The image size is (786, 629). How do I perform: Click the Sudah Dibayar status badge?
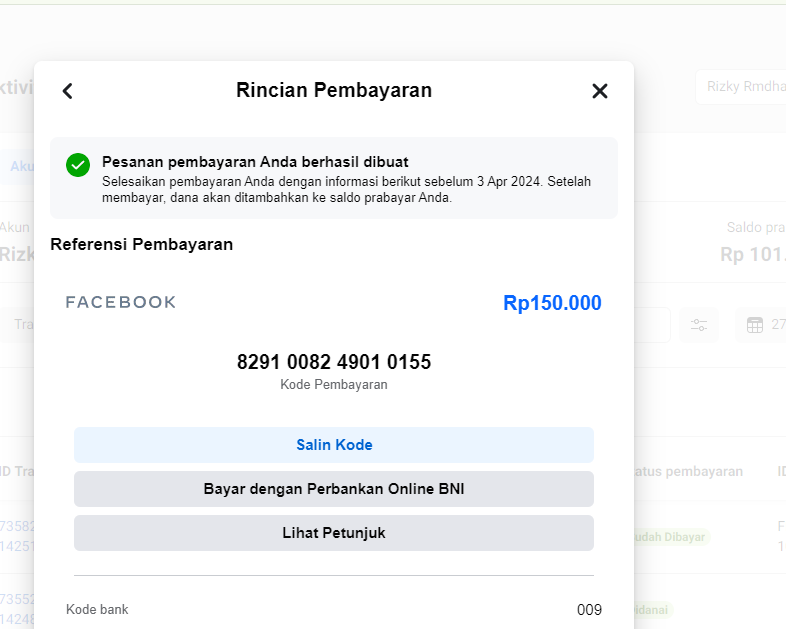tap(670, 537)
